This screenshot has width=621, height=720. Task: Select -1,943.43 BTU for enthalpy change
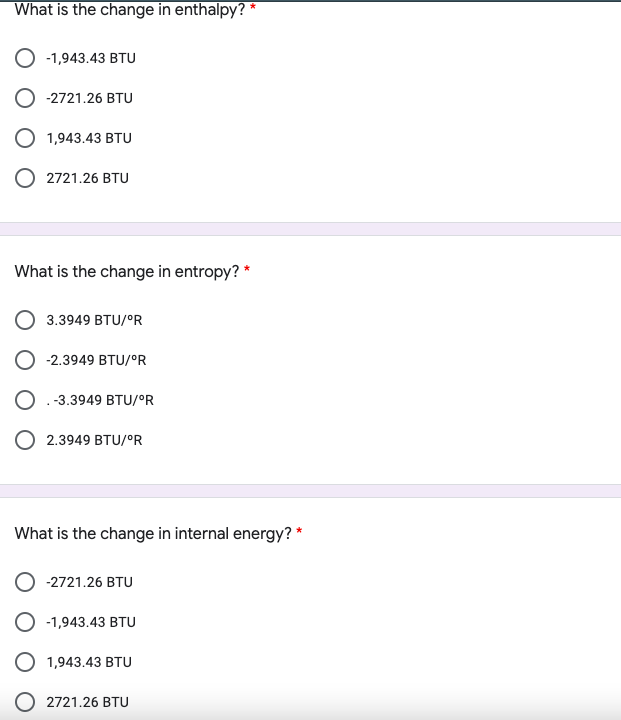(25, 58)
